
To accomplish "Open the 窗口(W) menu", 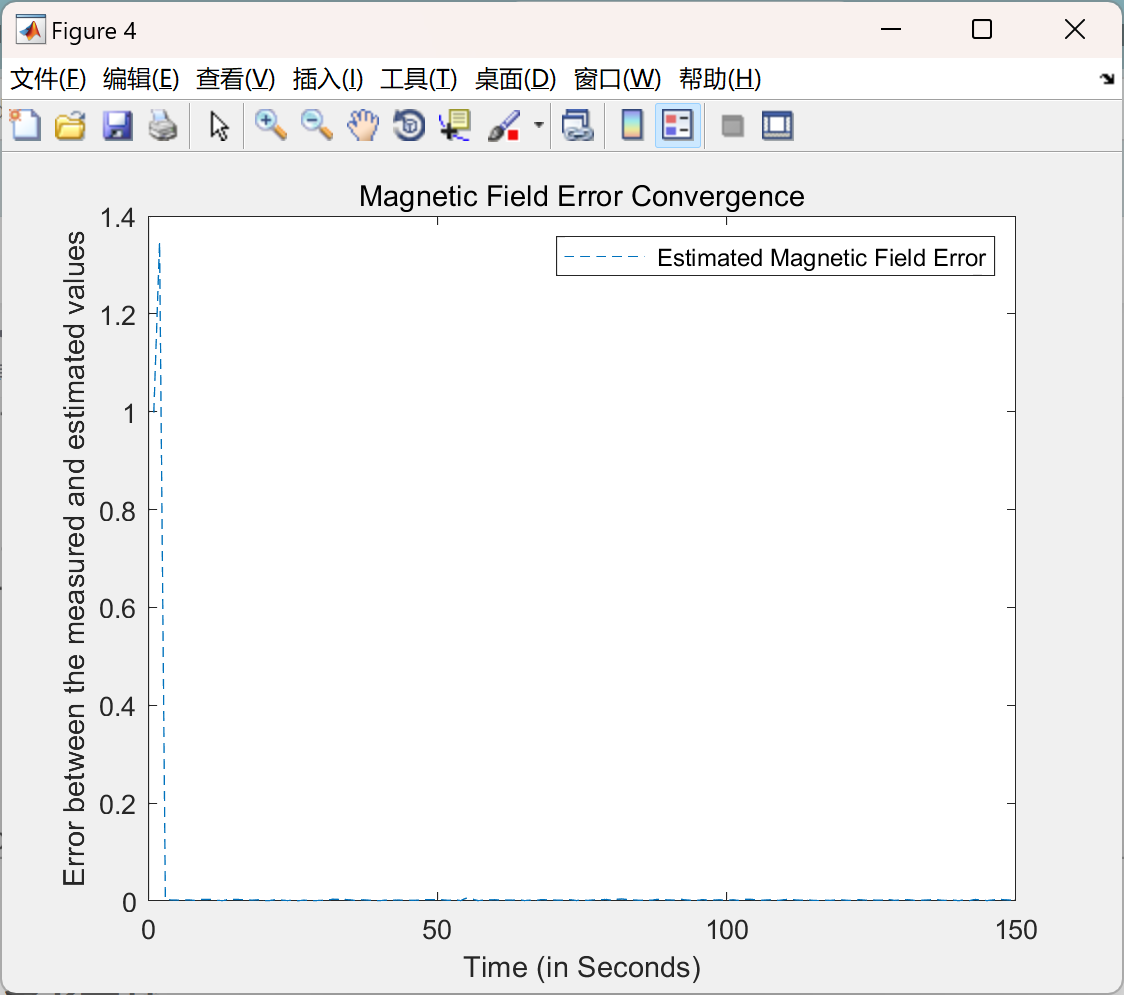I will point(617,79).
